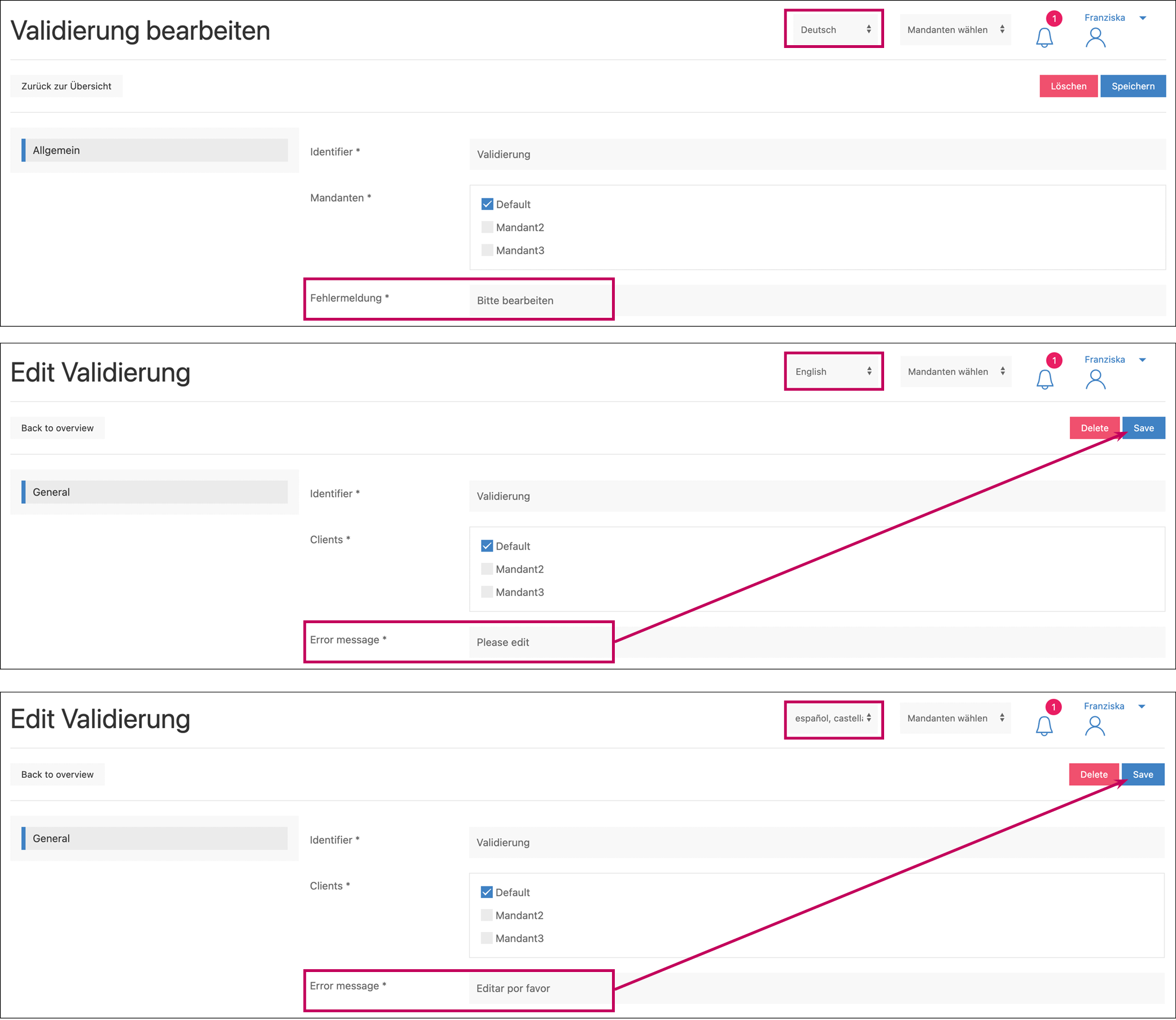Viewport: 1176px width, 1020px height.
Task: Click the user profile icon in Deutsch panel
Action: (1095, 38)
